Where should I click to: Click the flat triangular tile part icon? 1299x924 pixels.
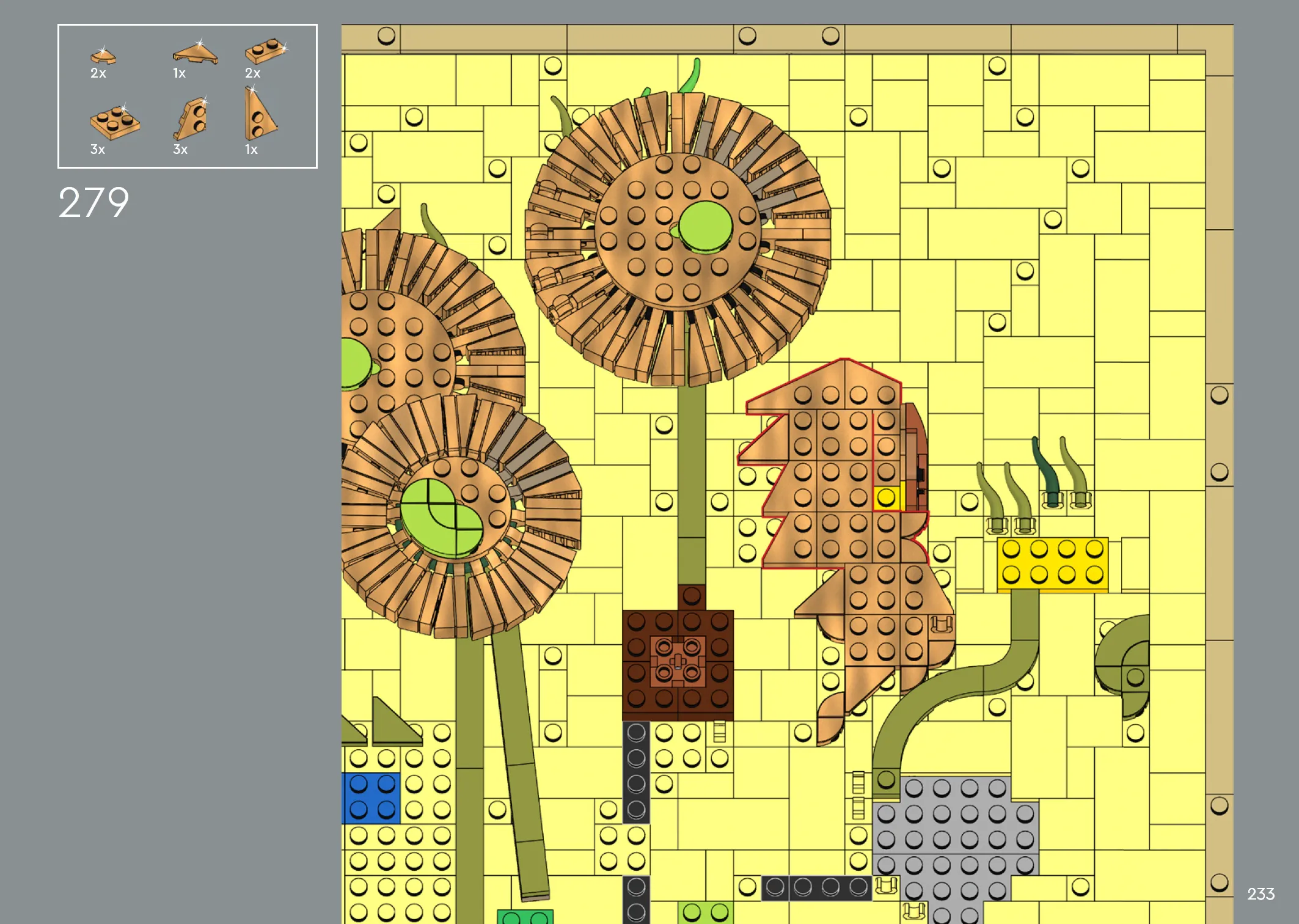pyautogui.click(x=195, y=53)
